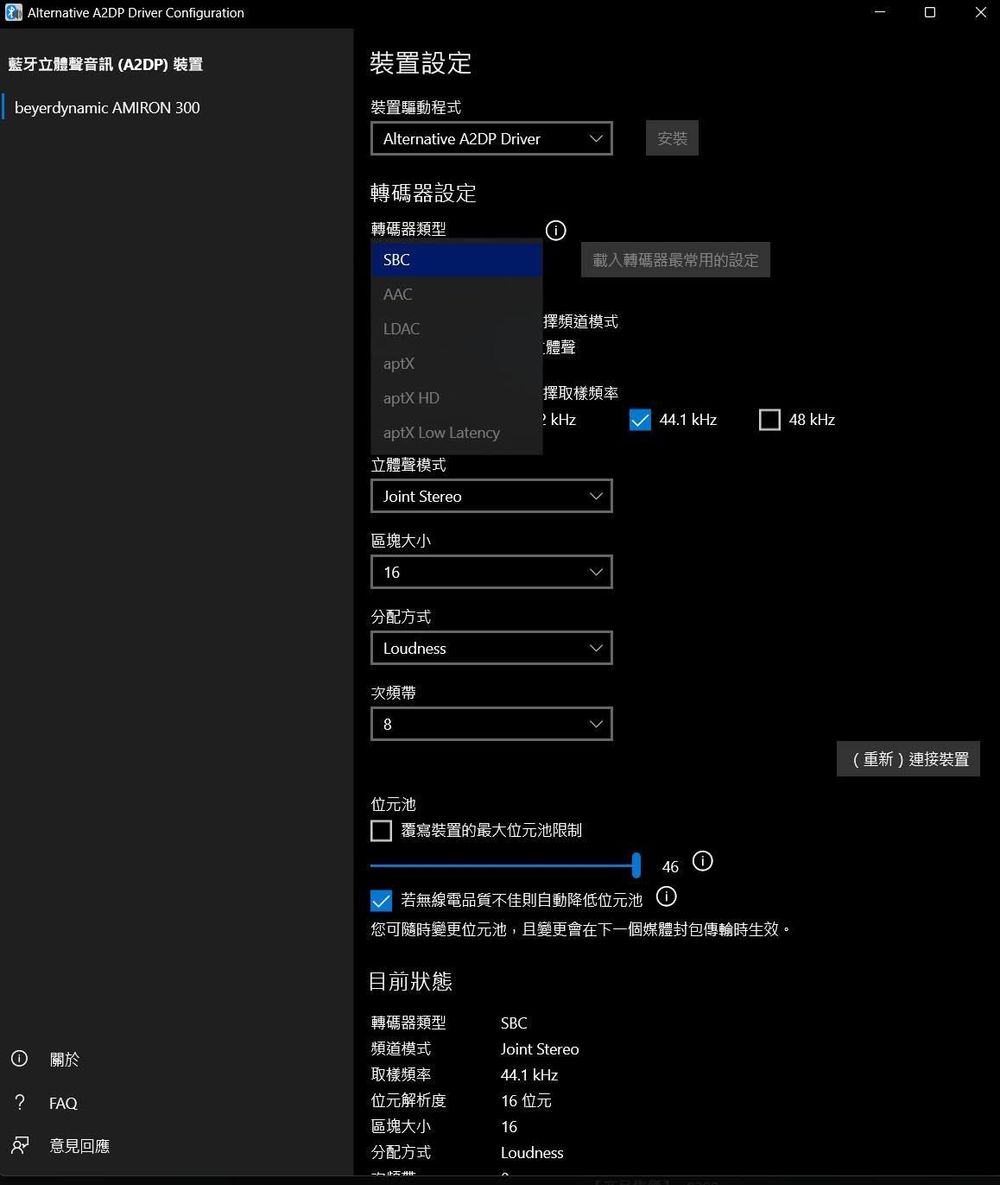The height and width of the screenshot is (1185, 1000).
Task: Click the (重新) 連接裝置 reconnect button
Action: pos(909,760)
